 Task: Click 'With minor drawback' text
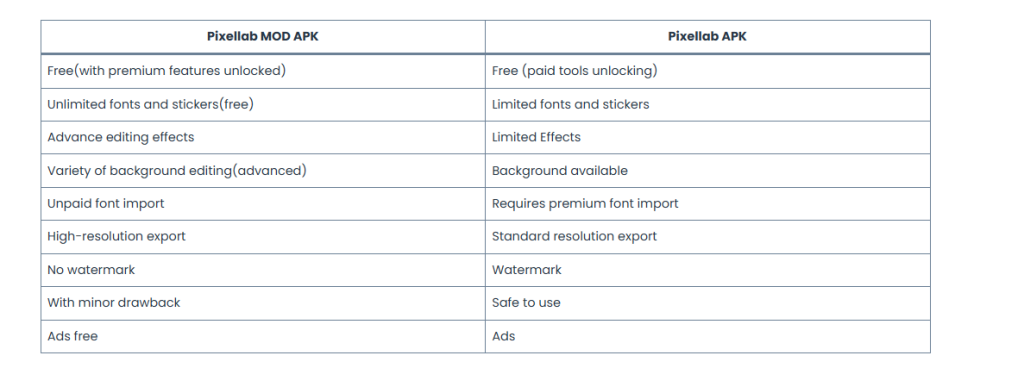pyautogui.click(x=114, y=303)
